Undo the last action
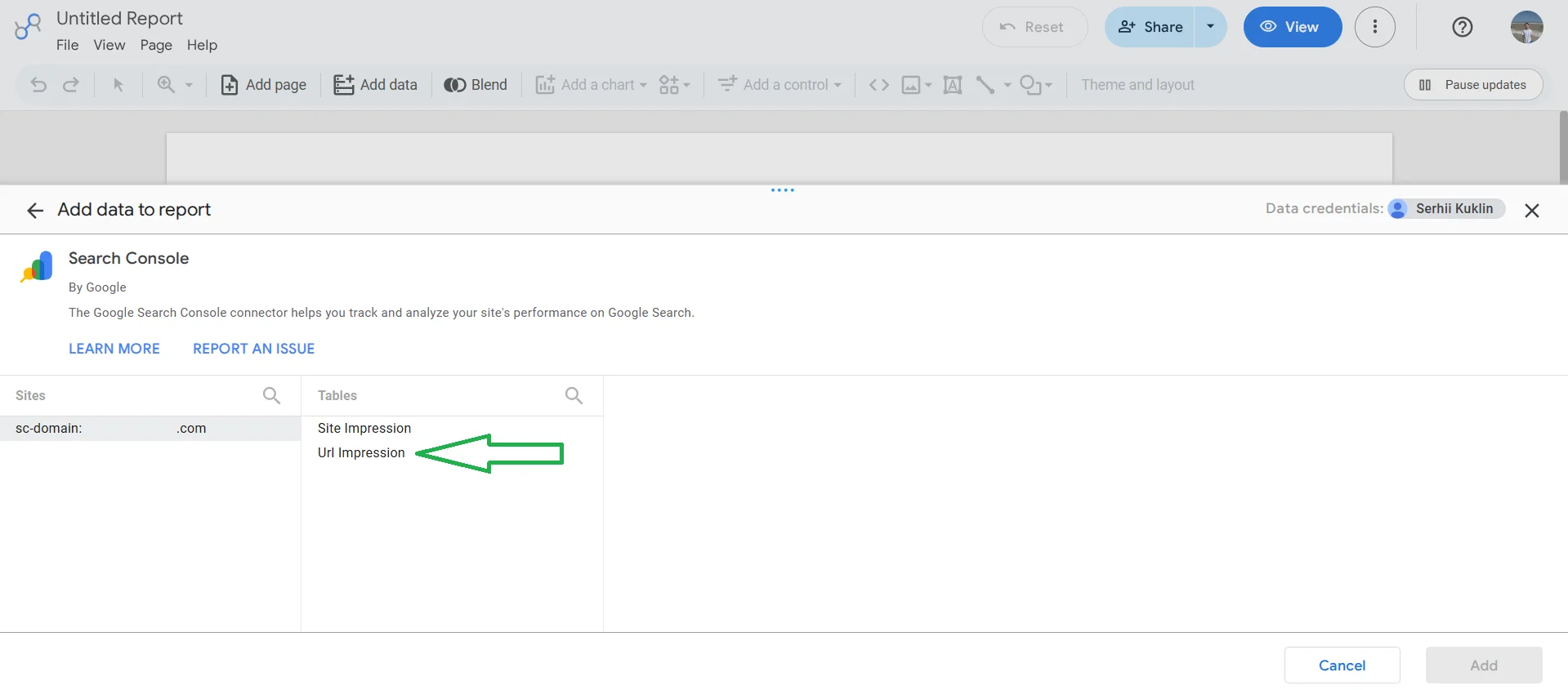The image size is (1568, 690). pos(38,85)
